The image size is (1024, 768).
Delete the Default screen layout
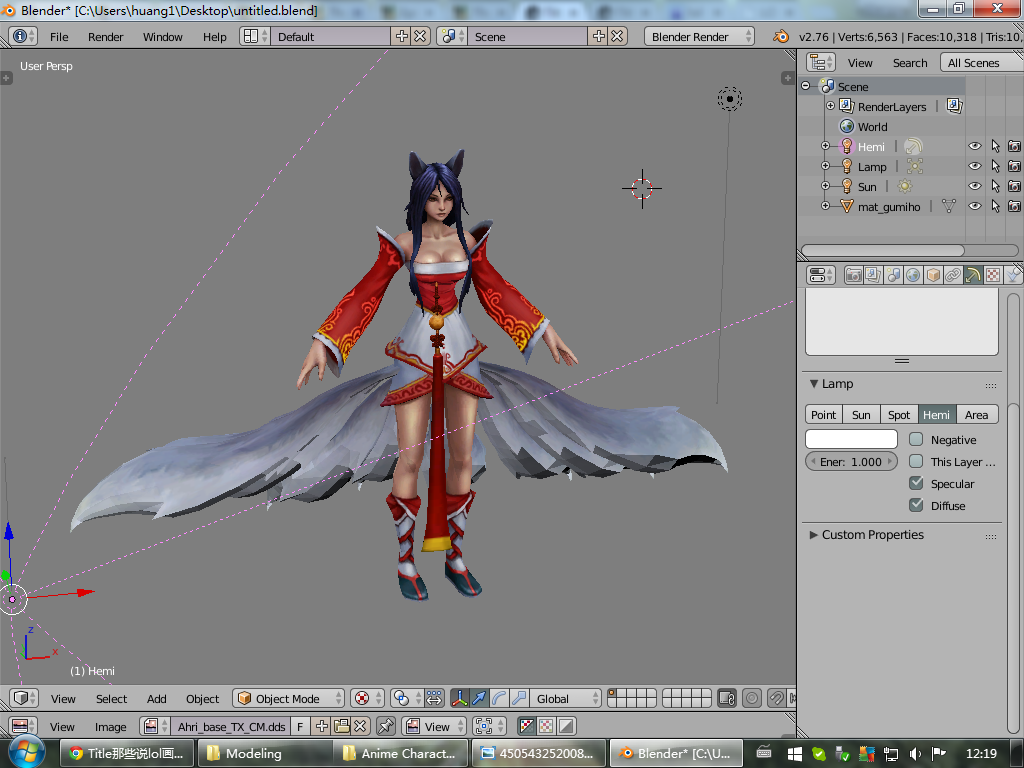(x=421, y=37)
